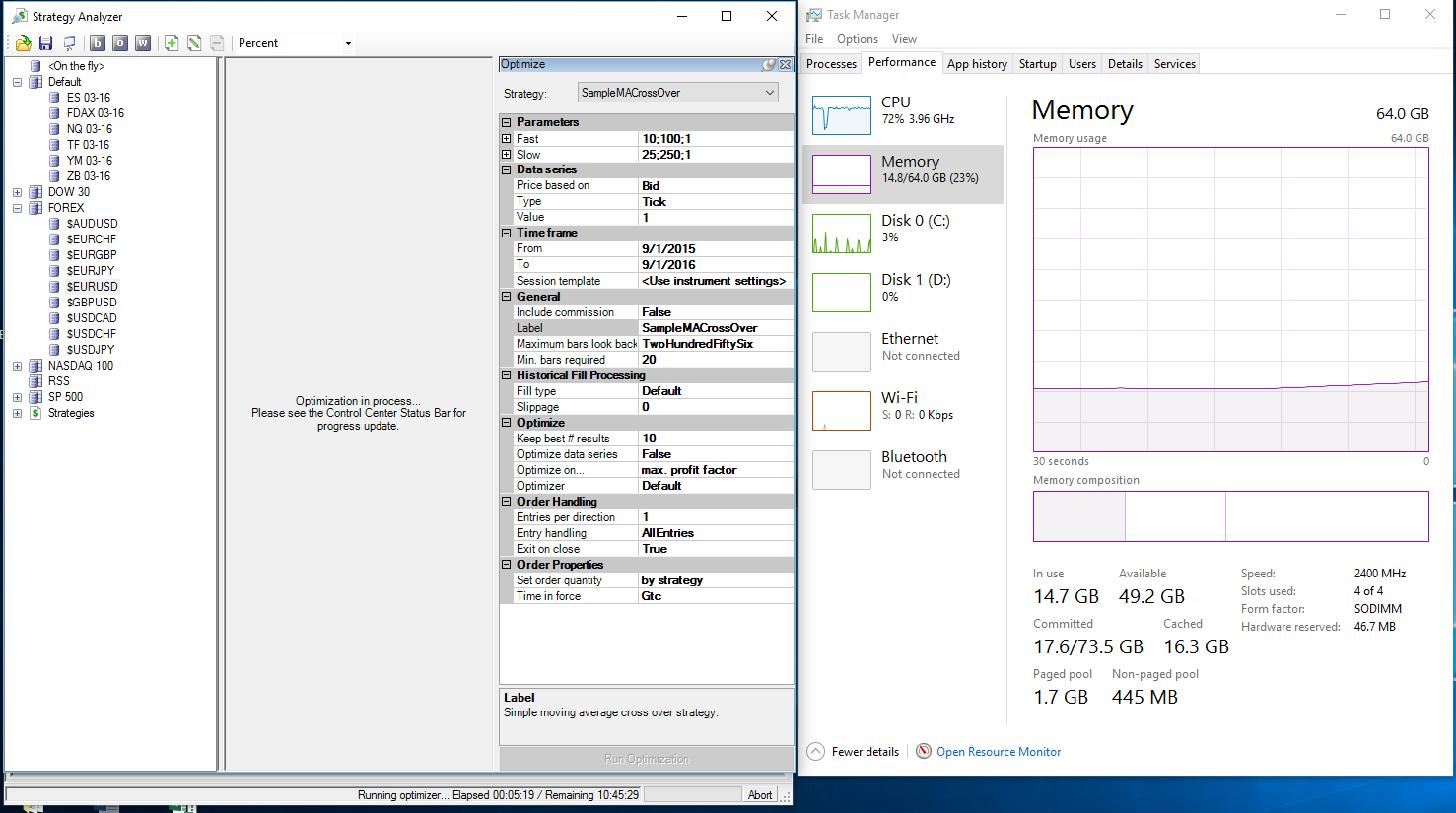The width and height of the screenshot is (1456, 813).
Task: Toggle the pin icon on Optimize panel
Action: tap(769, 64)
